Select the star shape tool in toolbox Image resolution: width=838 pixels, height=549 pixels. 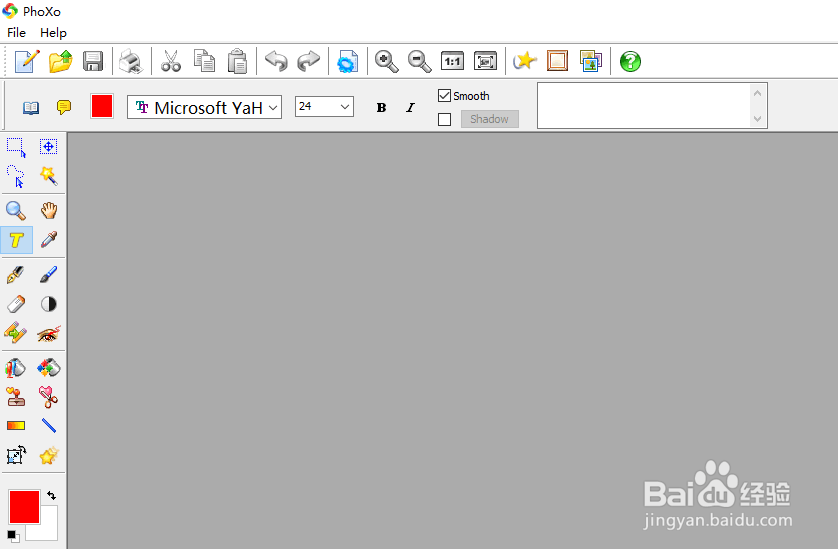(49, 455)
